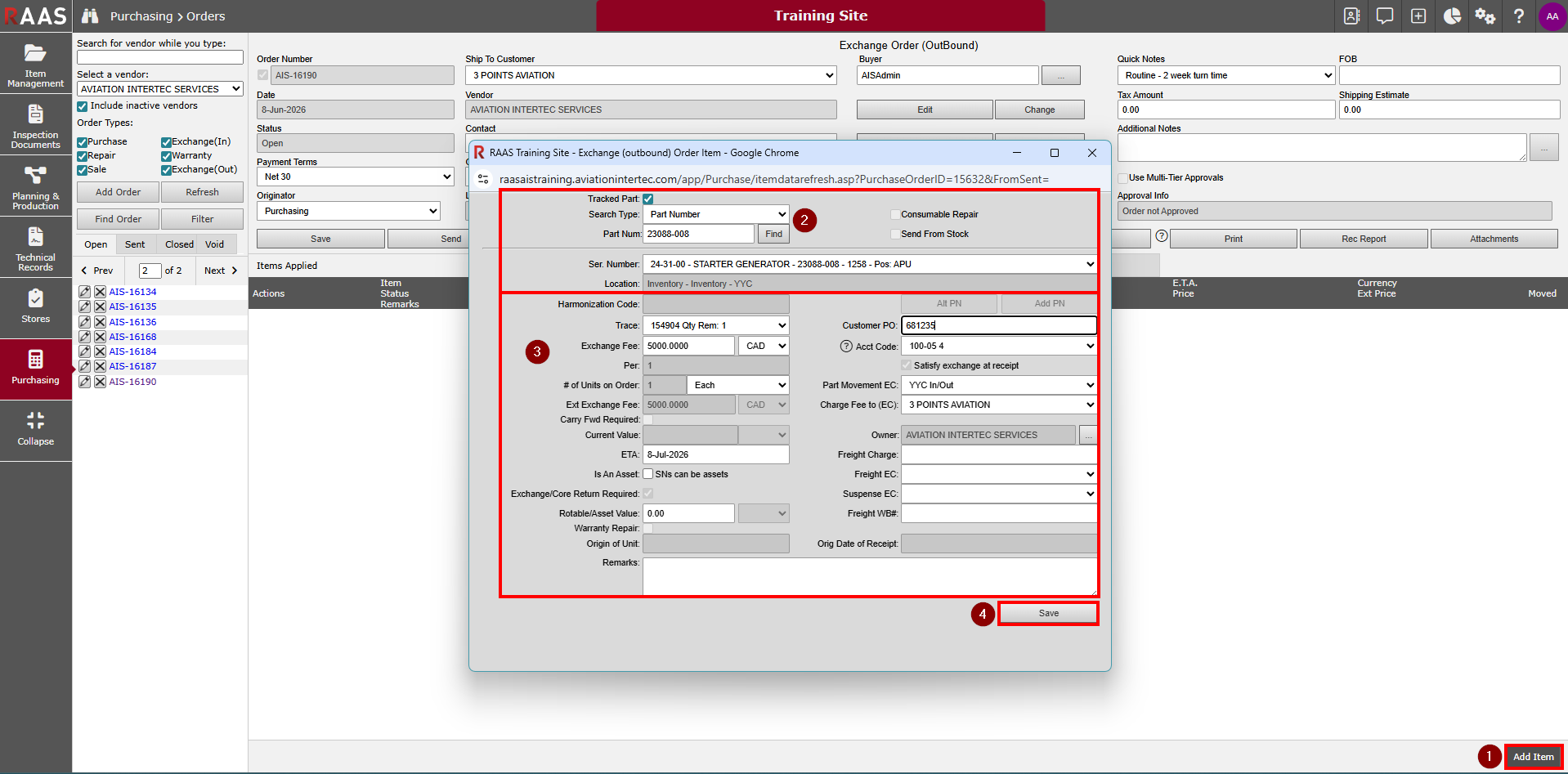The image size is (1568, 774).
Task: Open the Planning & Production sidebar module
Action: [x=36, y=186]
